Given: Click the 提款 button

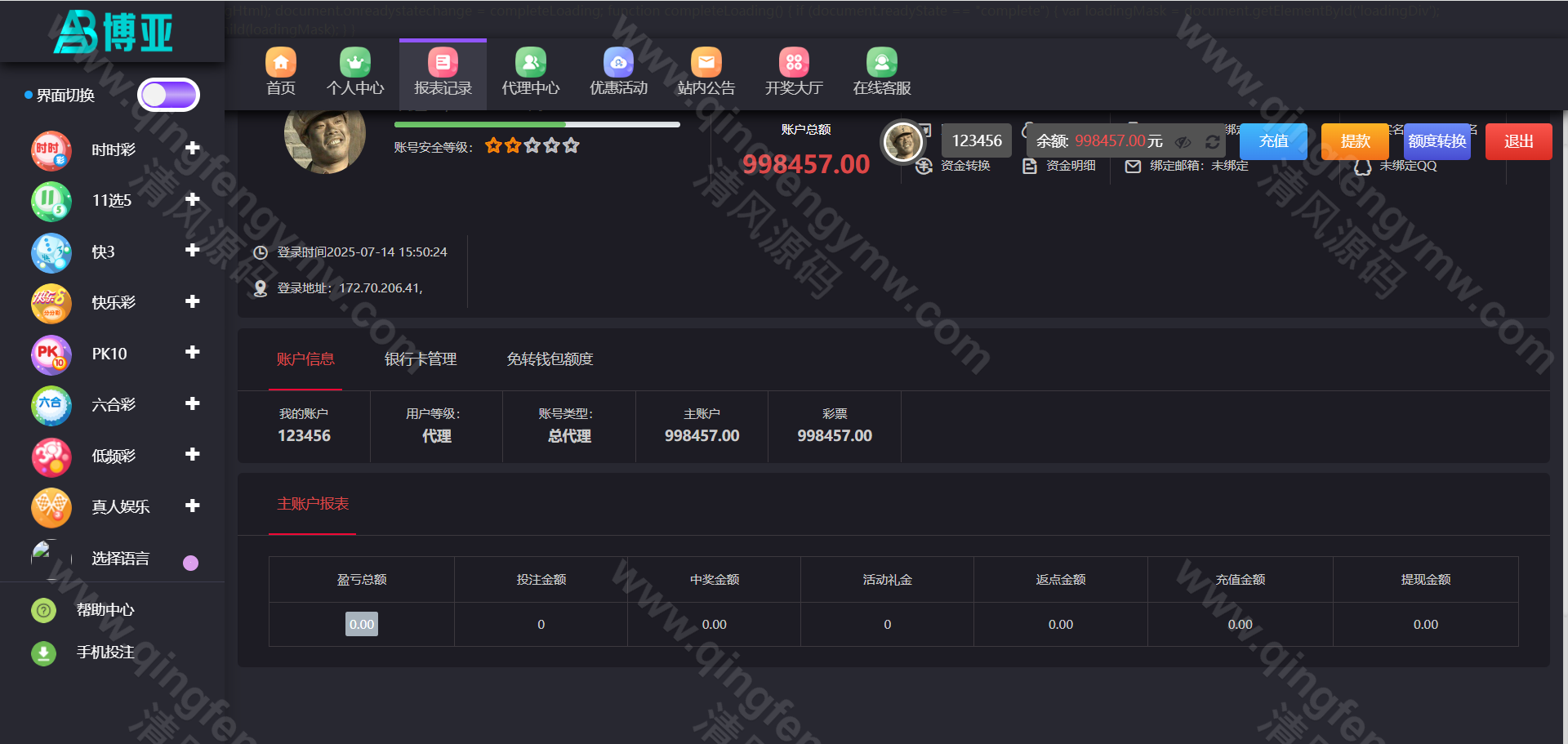Looking at the screenshot, I should pos(1355,141).
